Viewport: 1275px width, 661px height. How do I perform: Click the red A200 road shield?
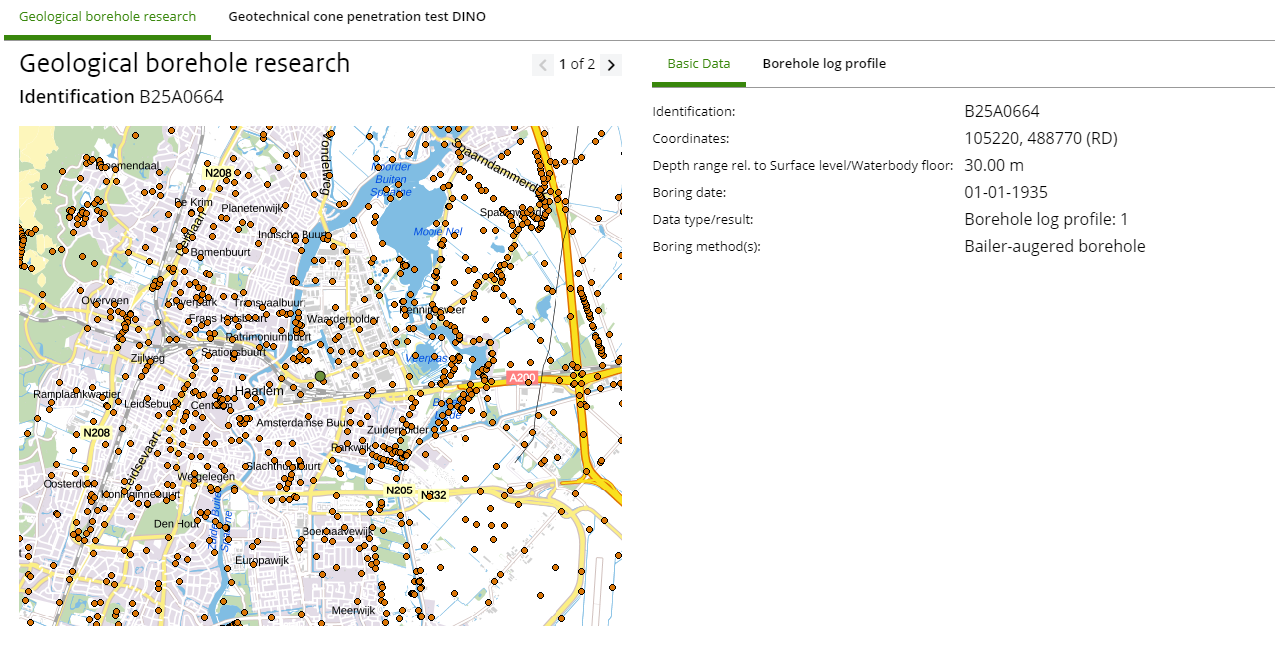pos(522,378)
